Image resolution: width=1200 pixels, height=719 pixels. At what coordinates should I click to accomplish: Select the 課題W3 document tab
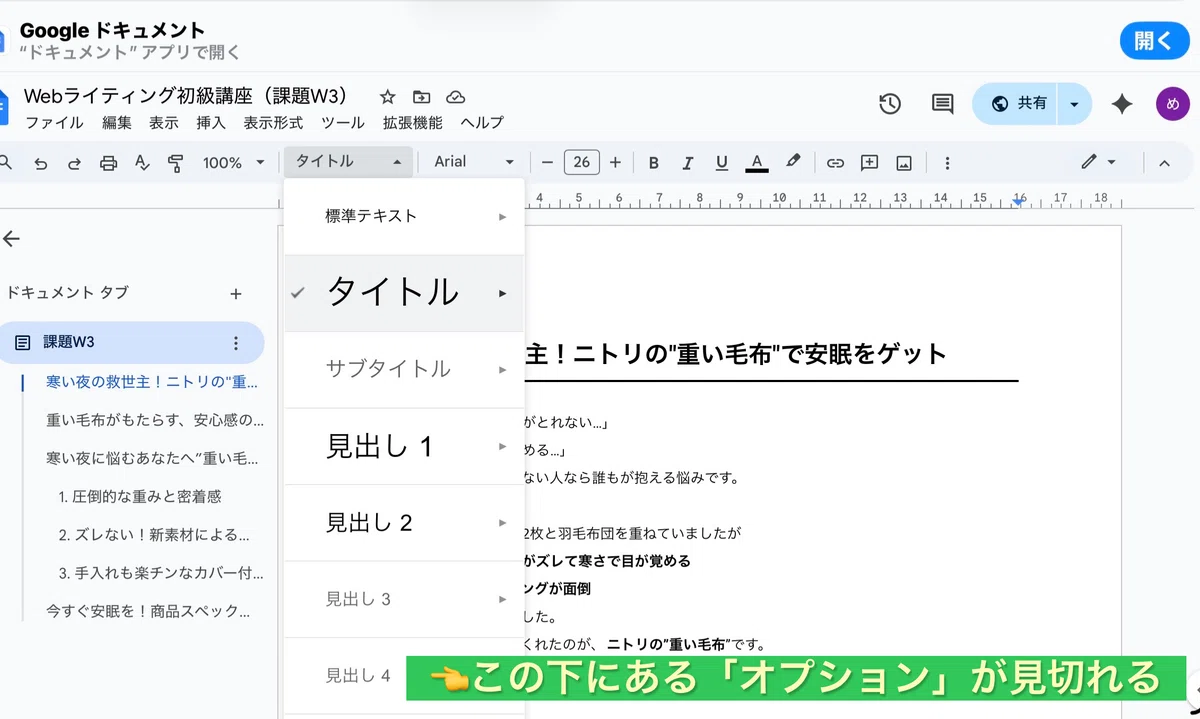tap(133, 342)
